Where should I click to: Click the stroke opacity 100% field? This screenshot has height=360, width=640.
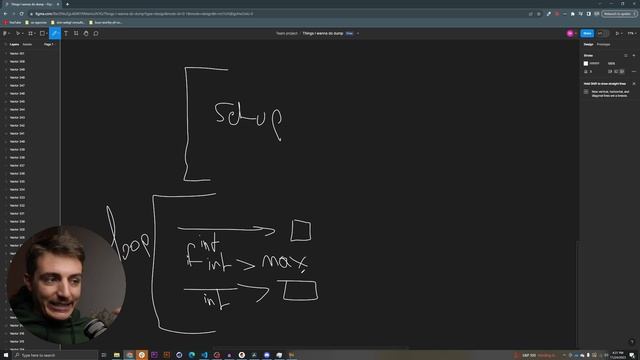611,64
